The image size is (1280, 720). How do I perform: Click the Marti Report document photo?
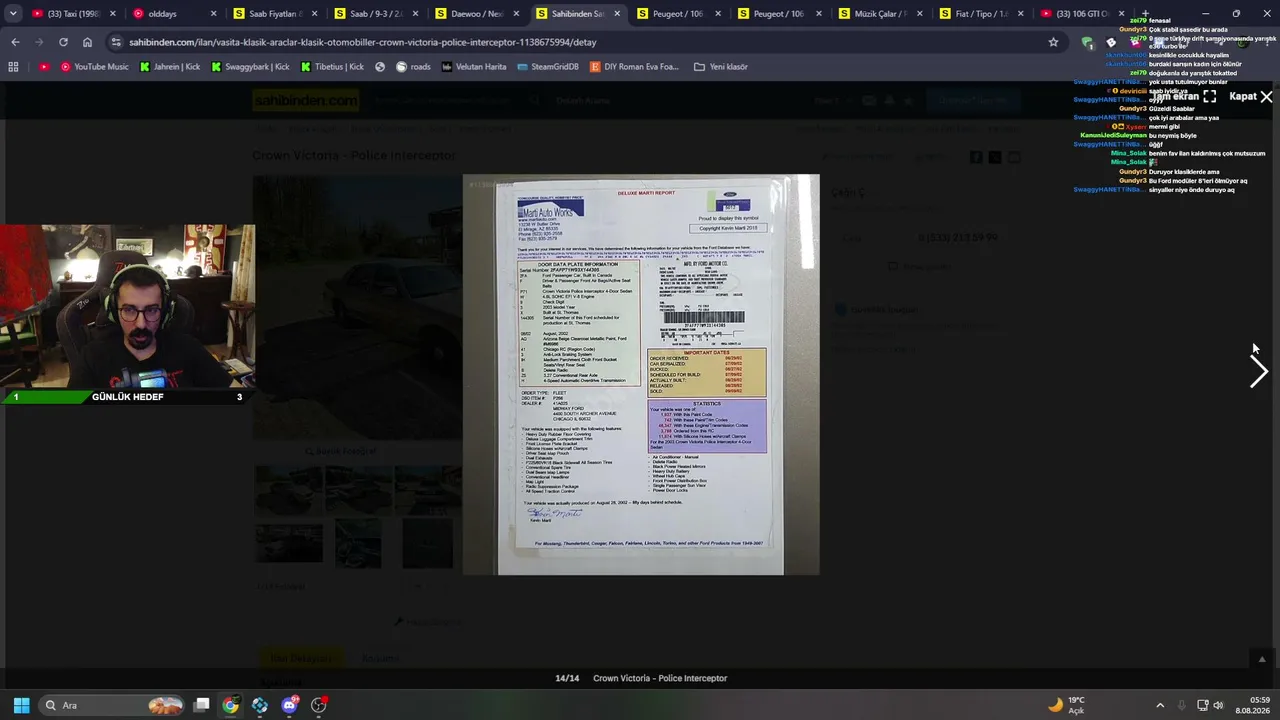tap(640, 375)
